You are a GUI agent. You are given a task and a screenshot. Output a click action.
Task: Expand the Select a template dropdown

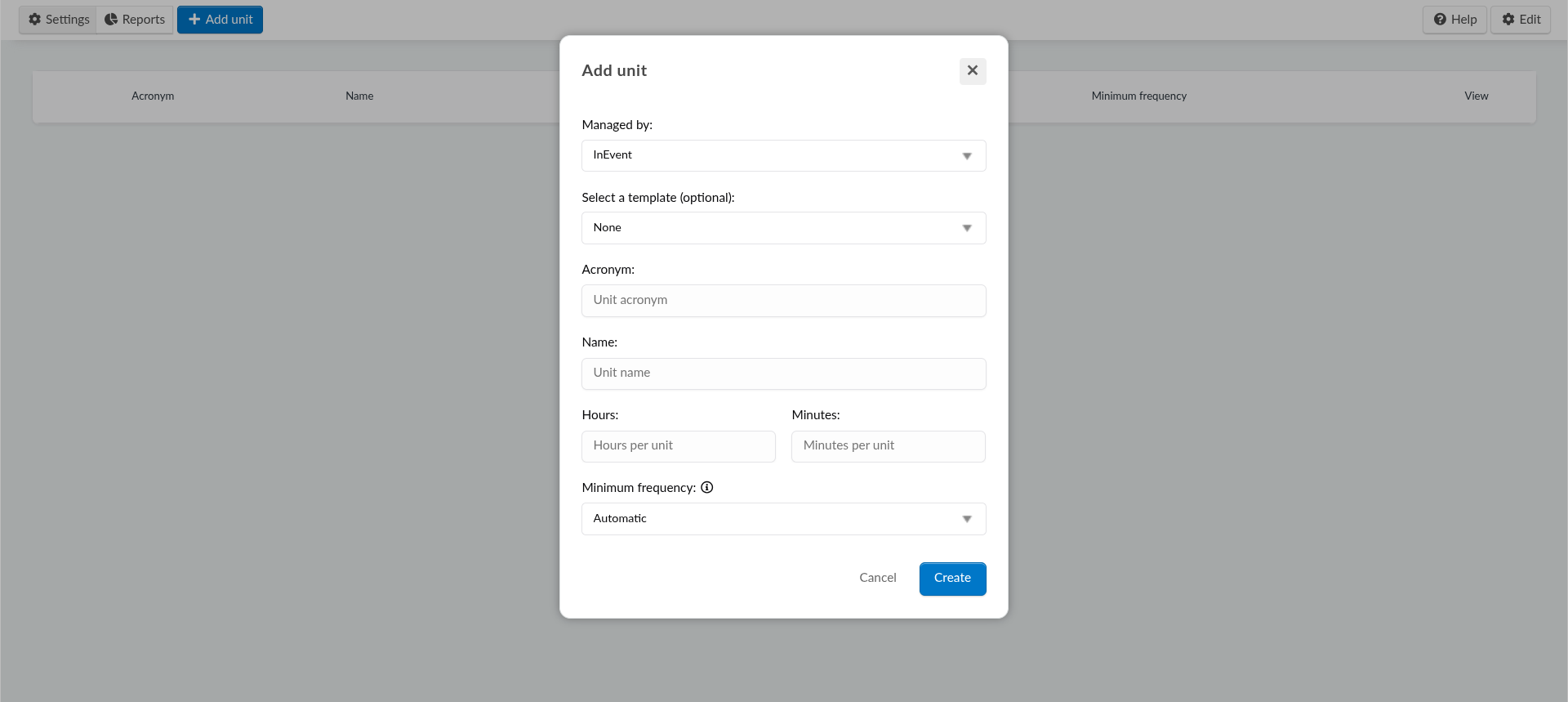point(783,228)
